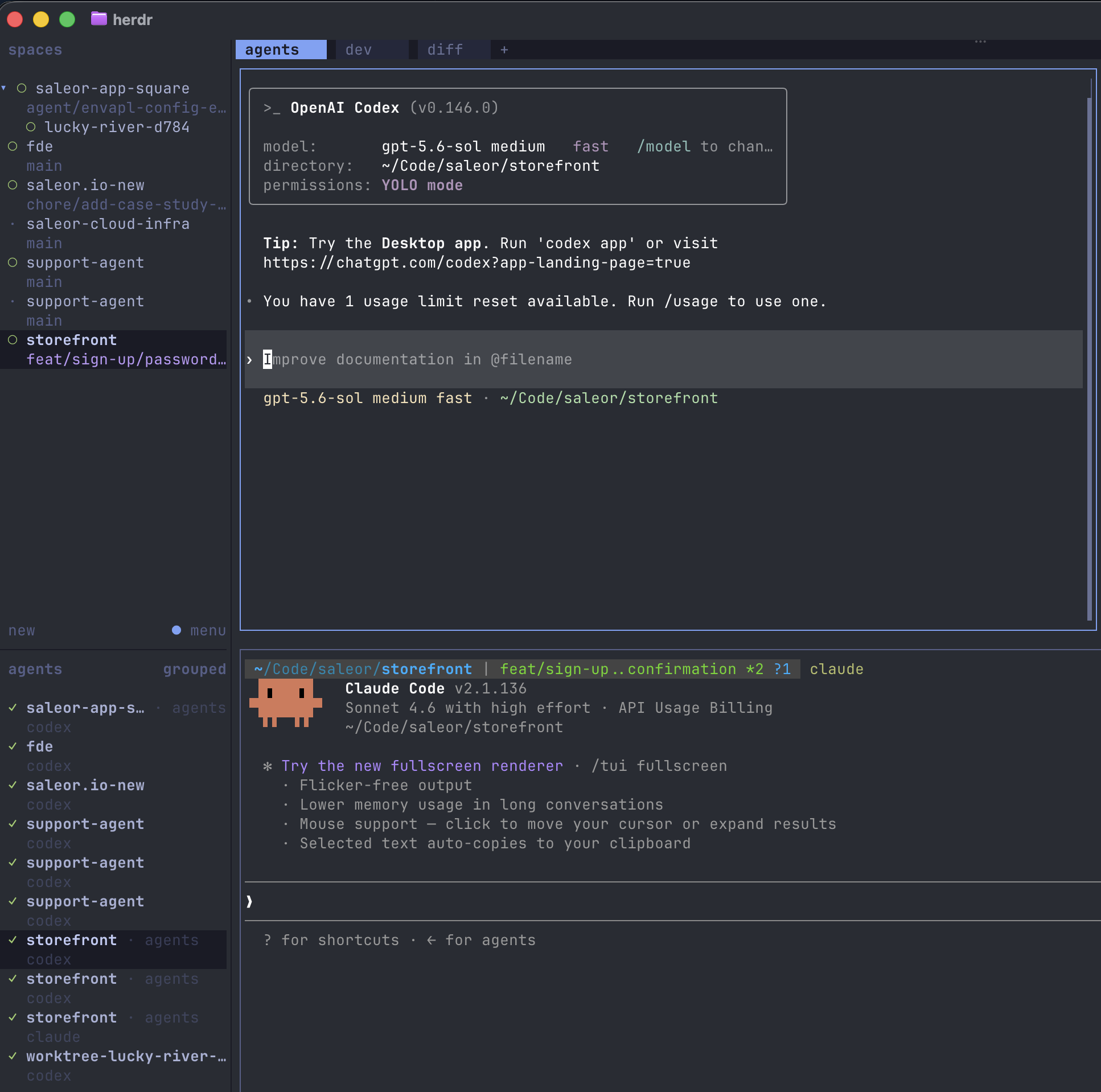Image resolution: width=1101 pixels, height=1092 pixels.
Task: Click checkmark beside saleor.io-new agent
Action: (13, 785)
